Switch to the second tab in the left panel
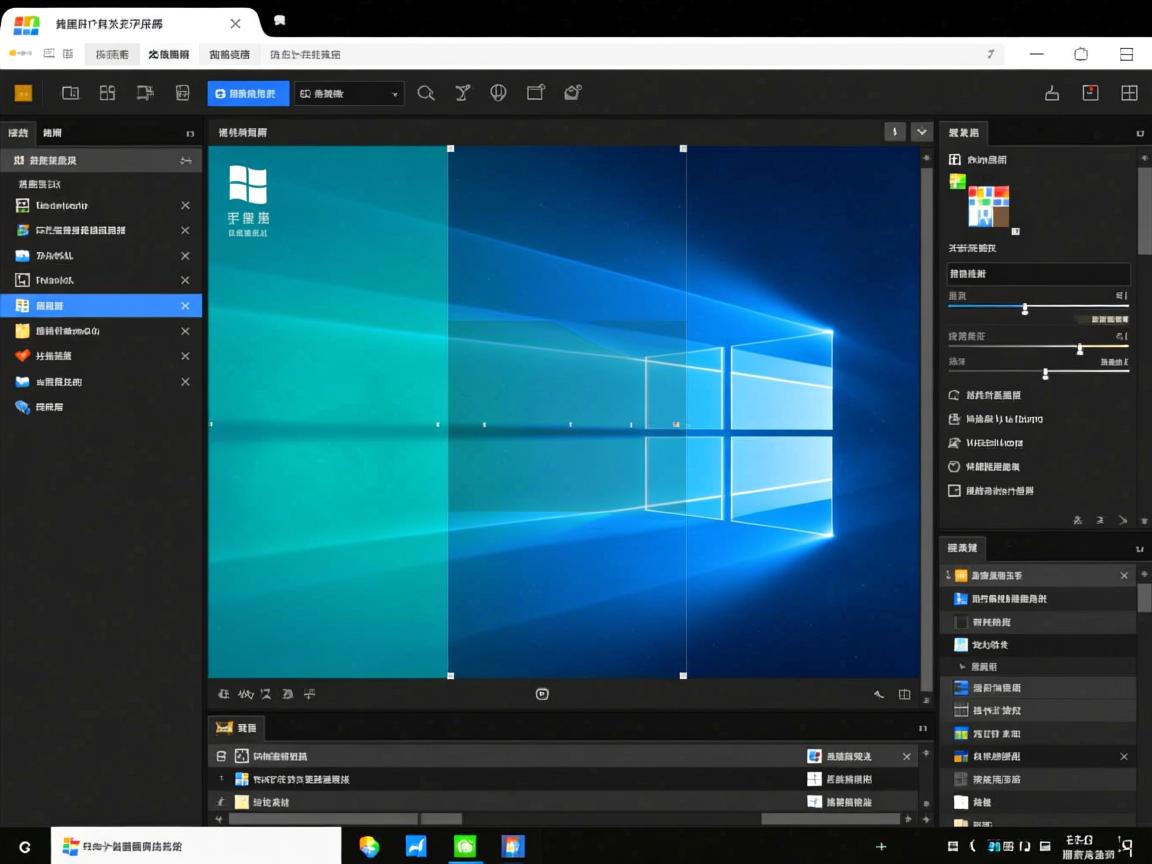Screen dimensions: 1152x864 pos(52,132)
